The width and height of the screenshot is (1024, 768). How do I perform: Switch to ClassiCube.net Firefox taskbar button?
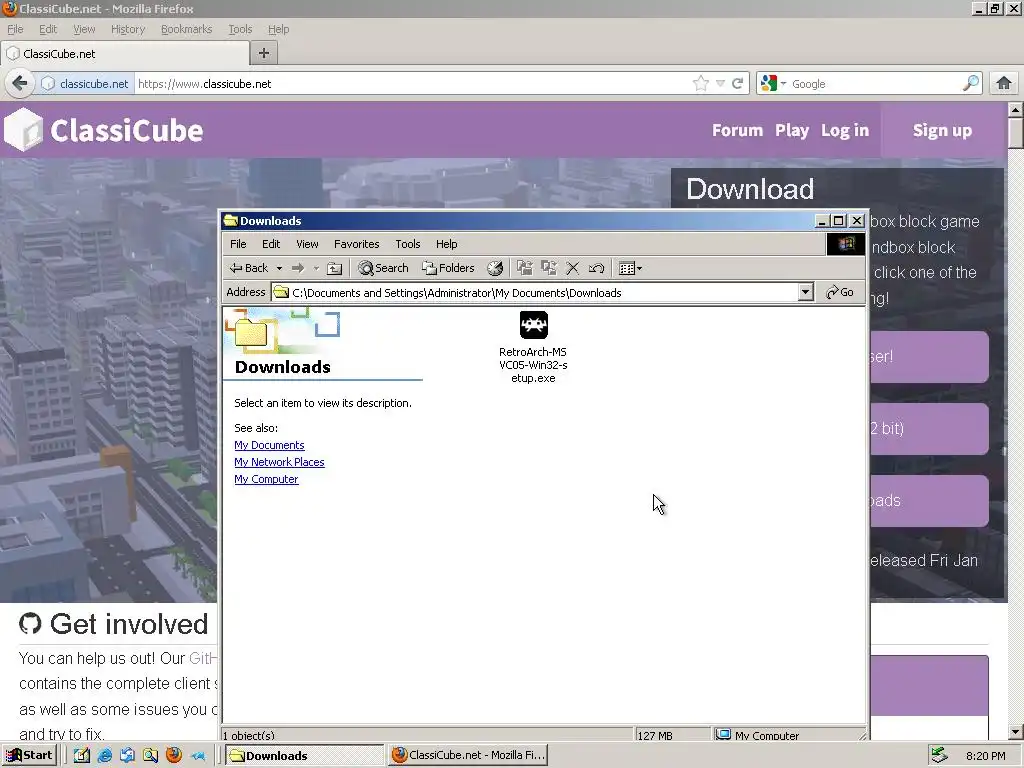(468, 755)
